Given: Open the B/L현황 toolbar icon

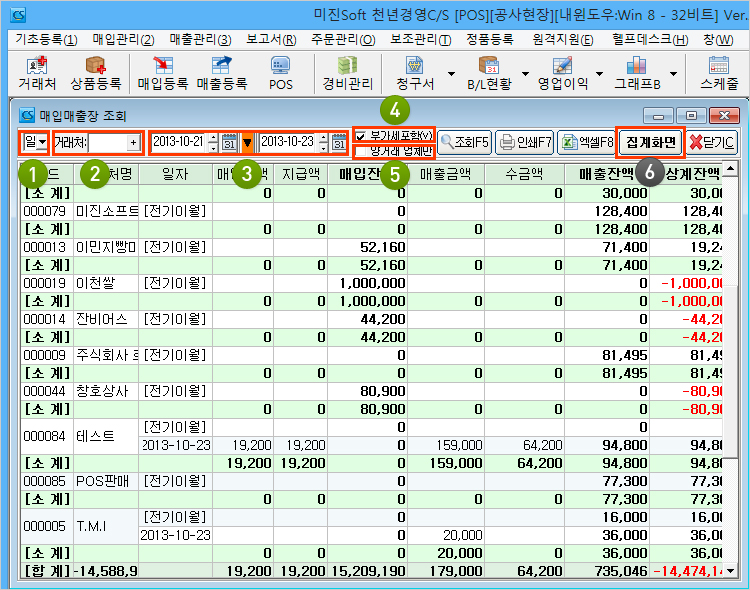Looking at the screenshot, I should point(489,73).
